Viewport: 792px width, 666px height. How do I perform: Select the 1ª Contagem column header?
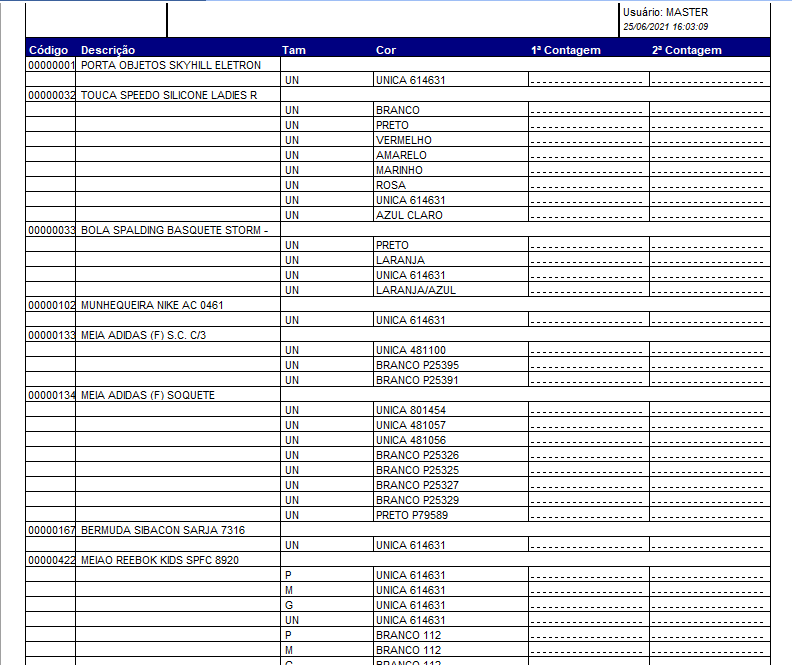(x=565, y=50)
